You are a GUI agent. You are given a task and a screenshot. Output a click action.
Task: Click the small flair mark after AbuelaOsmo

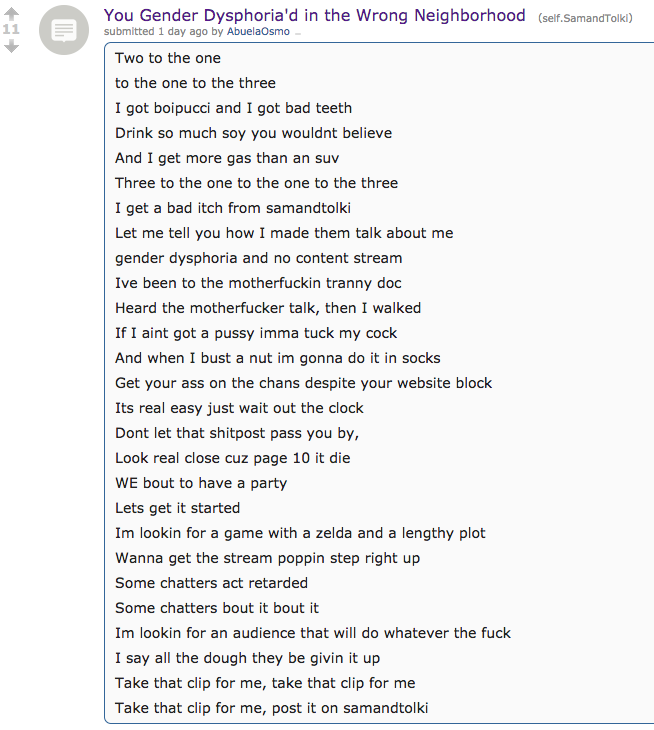298,33
